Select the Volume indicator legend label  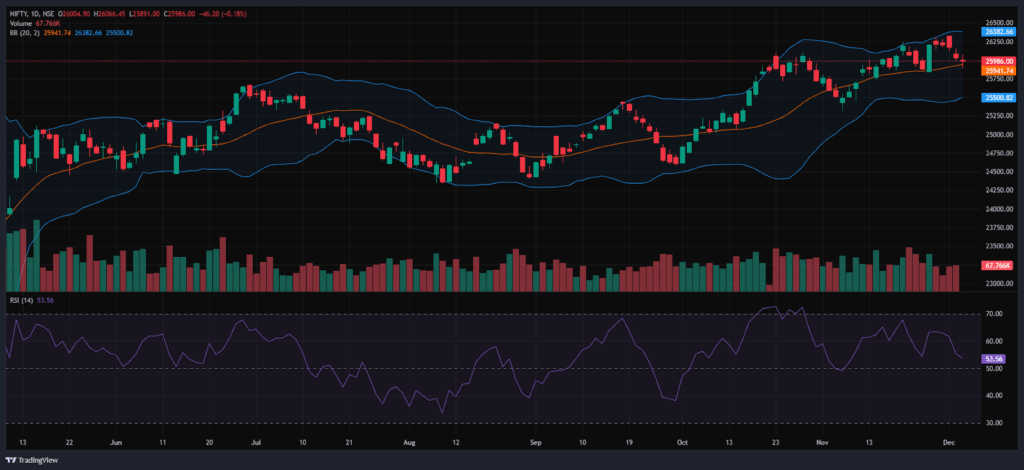(x=21, y=23)
